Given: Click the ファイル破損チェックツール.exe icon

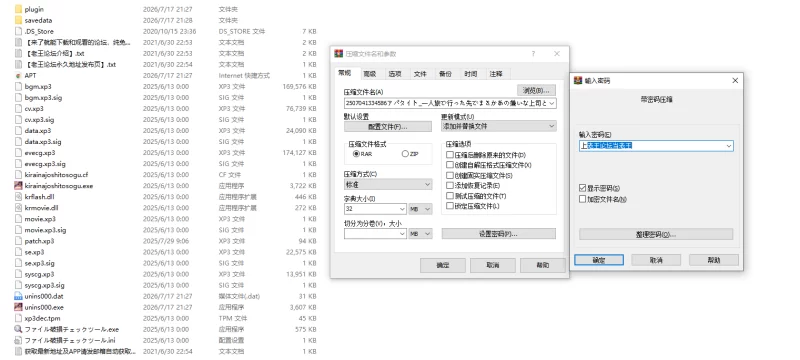Looking at the screenshot, I should pyautogui.click(x=18, y=329).
